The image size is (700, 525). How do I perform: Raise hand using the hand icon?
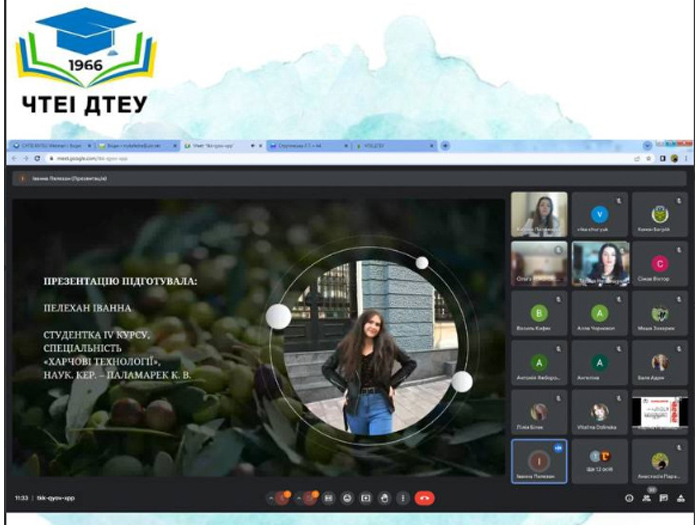384,497
